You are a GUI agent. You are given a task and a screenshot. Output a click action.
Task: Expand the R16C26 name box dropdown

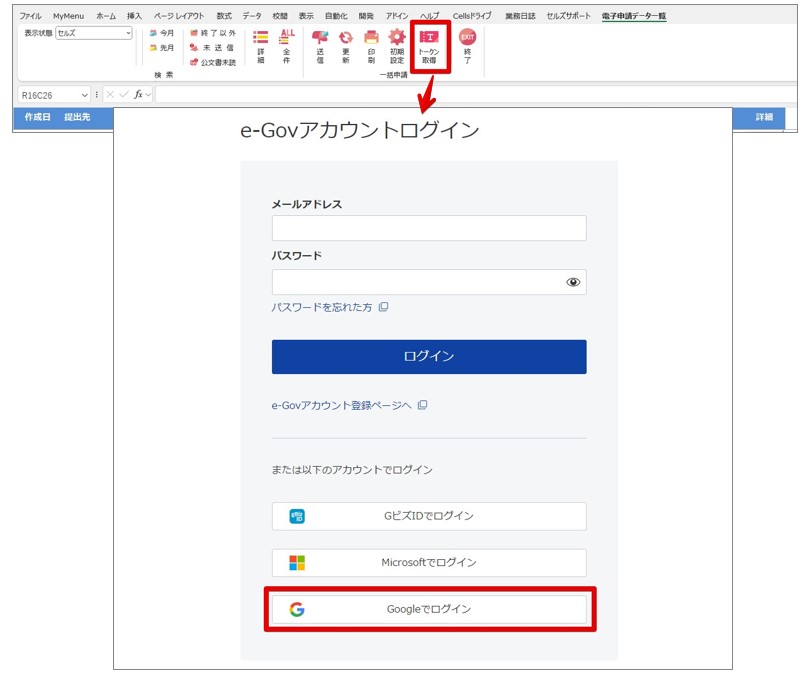point(85,96)
